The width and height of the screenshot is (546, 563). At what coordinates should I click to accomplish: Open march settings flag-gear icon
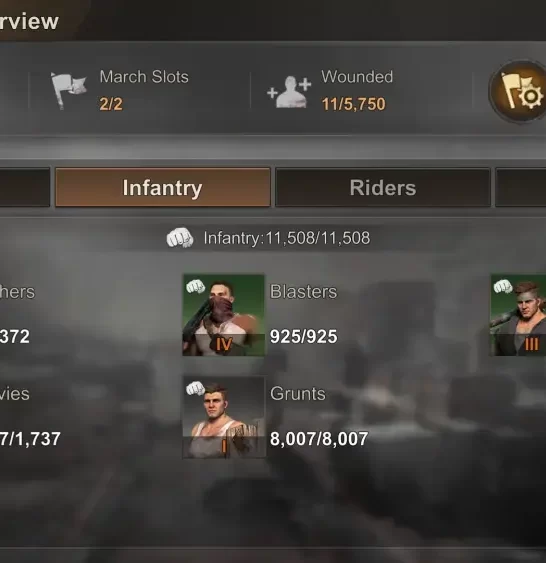pos(519,92)
